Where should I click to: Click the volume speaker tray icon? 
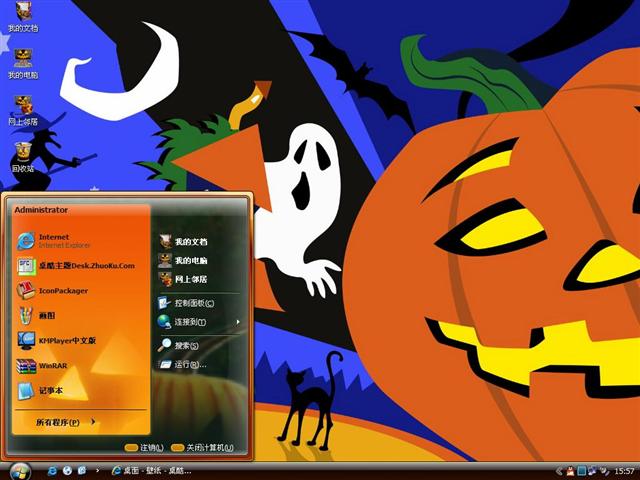pos(604,471)
